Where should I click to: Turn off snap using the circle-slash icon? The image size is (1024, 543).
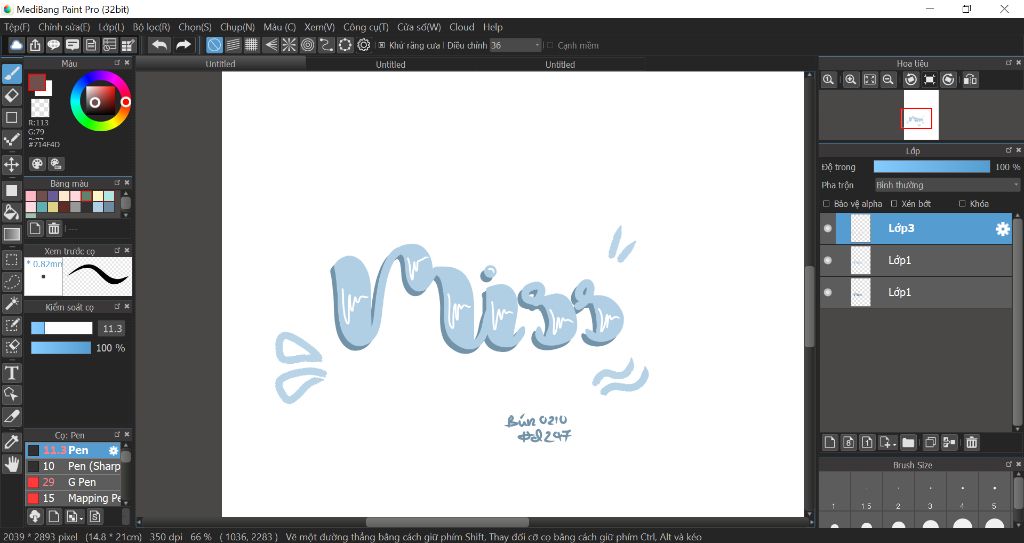coord(214,45)
